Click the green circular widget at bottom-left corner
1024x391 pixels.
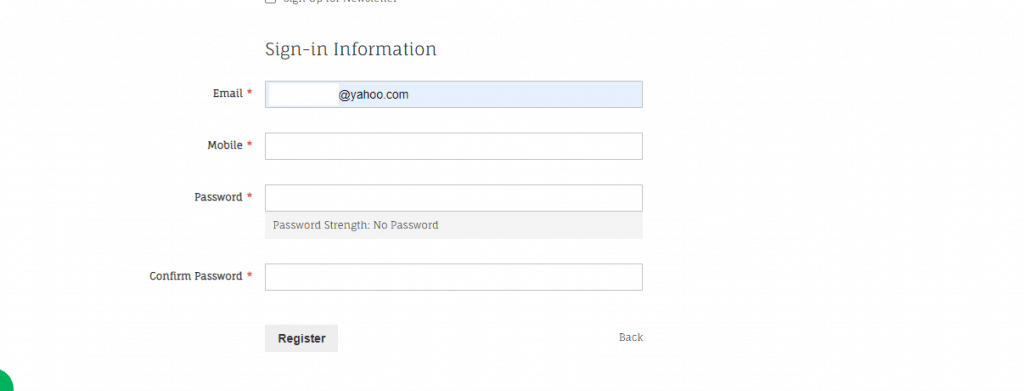click(5, 382)
